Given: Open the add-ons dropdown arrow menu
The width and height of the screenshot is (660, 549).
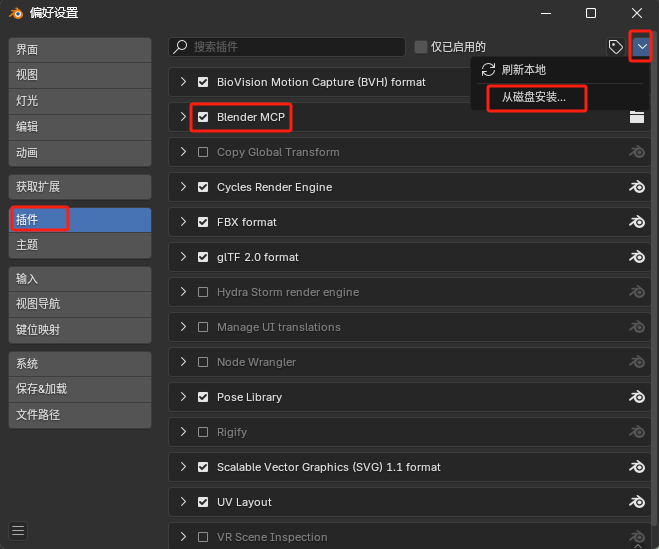Looking at the screenshot, I should [641, 47].
